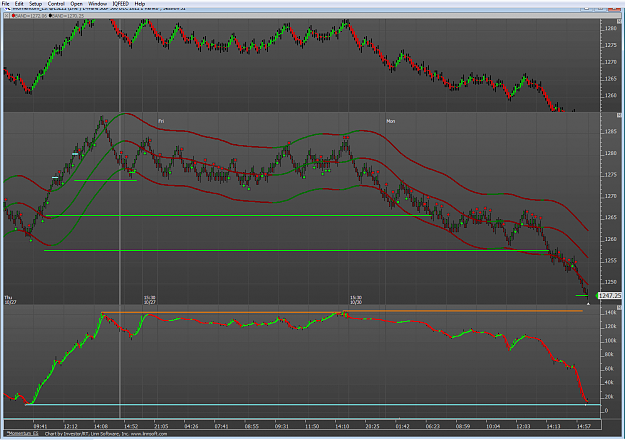The height and width of the screenshot is (440, 625).
Task: Click the 14:52 time axis label
Action: coord(131,426)
